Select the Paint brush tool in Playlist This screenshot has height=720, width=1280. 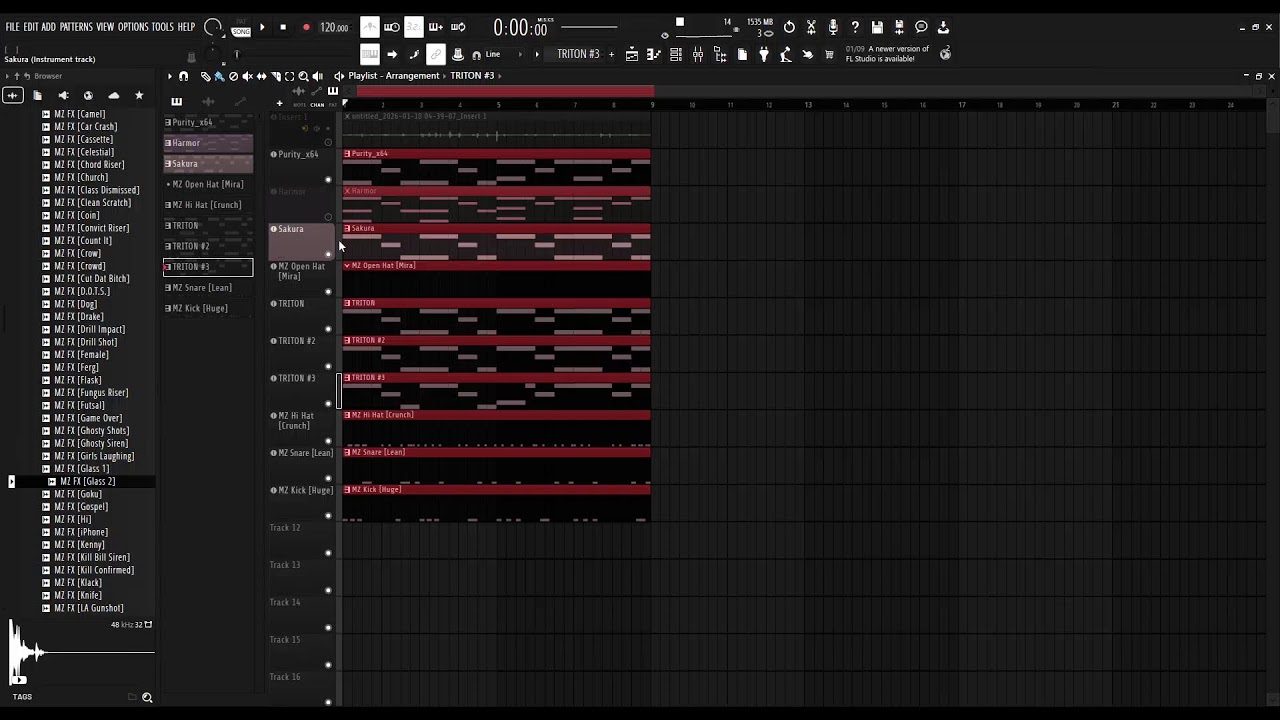point(219,76)
